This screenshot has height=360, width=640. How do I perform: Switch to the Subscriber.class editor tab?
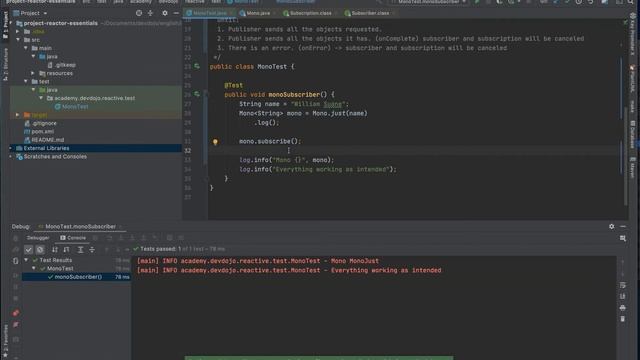click(370, 13)
